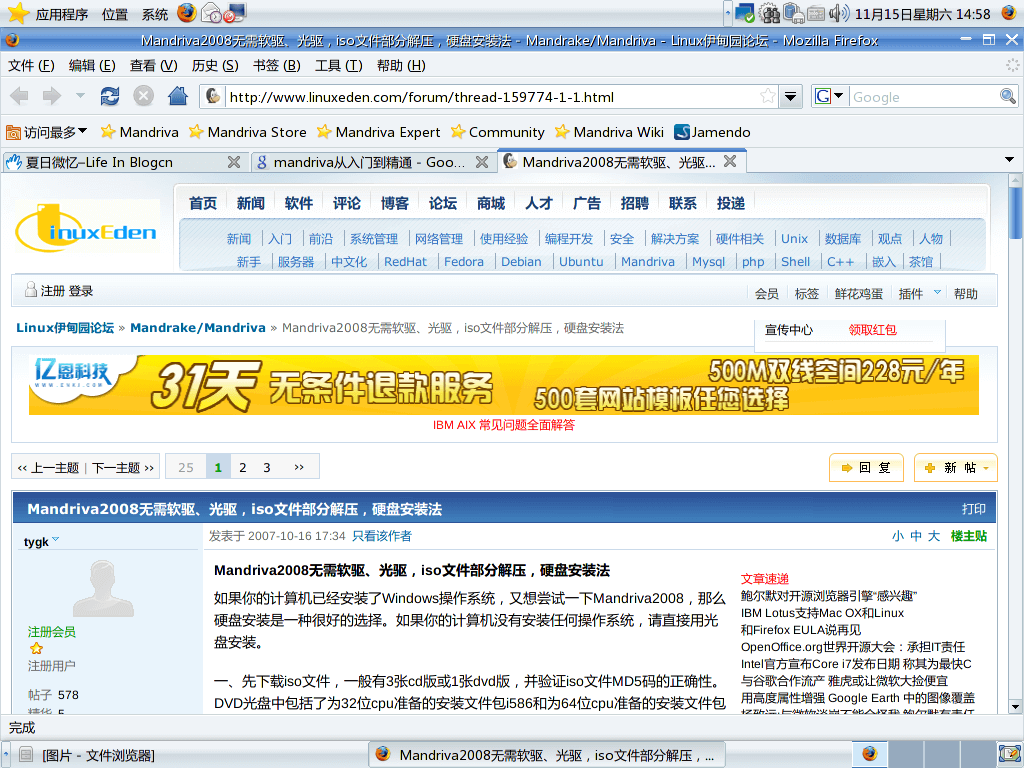Click the keyboard layout tray icon
Image resolution: width=1024 pixels, height=768 pixels.
816,13
